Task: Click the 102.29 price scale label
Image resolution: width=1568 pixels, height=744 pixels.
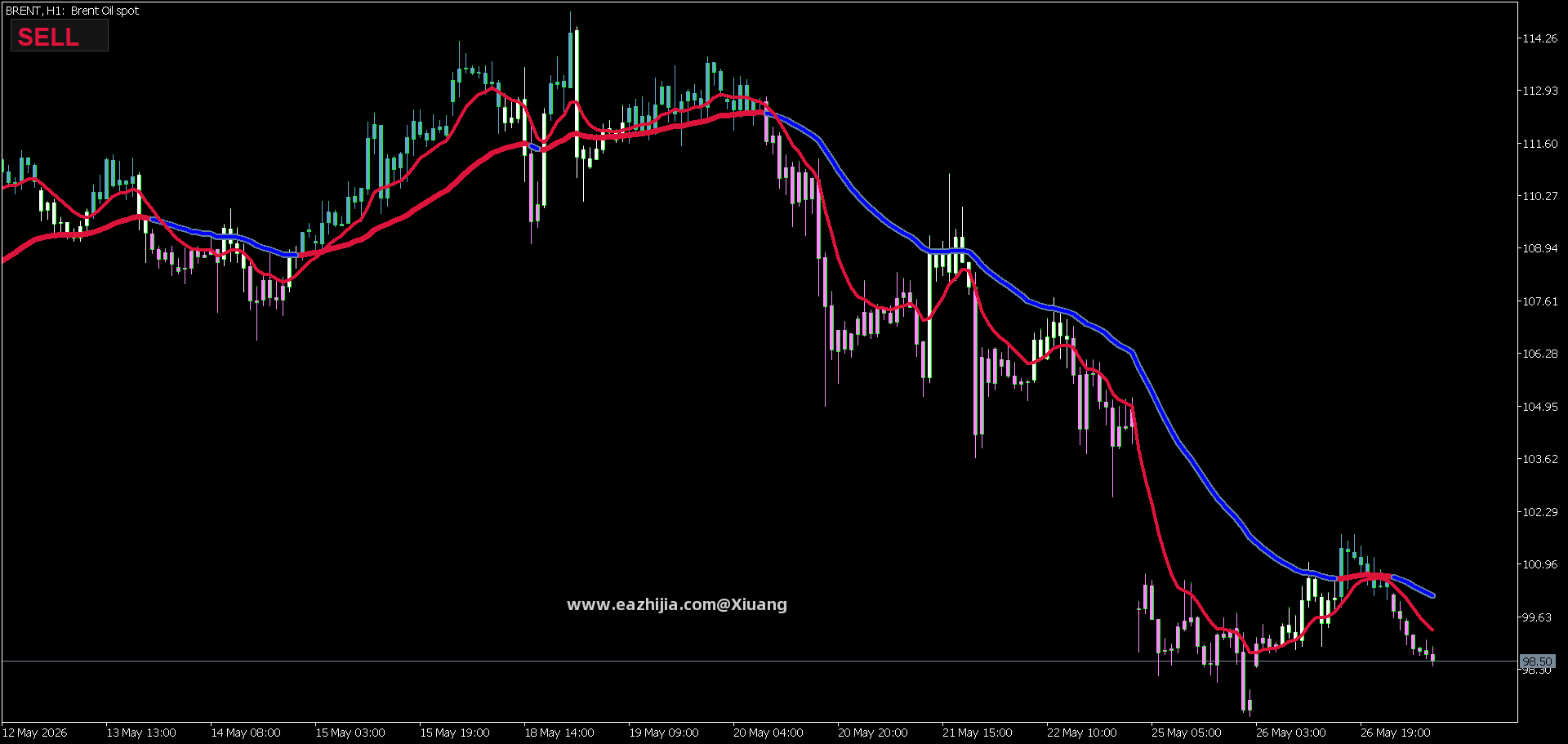Action: pyautogui.click(x=1539, y=512)
